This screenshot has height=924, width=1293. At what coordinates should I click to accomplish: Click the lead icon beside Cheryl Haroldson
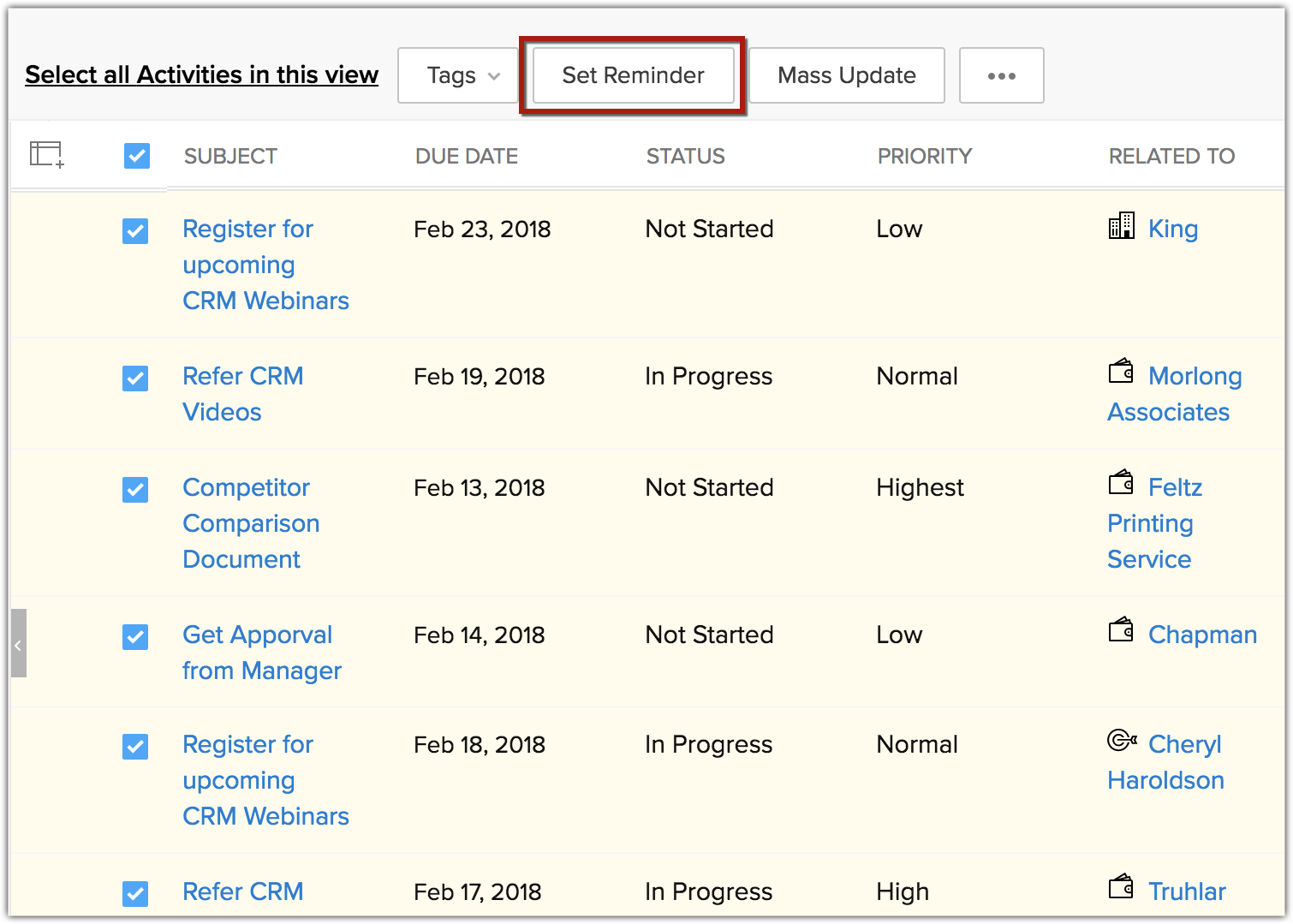[1122, 741]
